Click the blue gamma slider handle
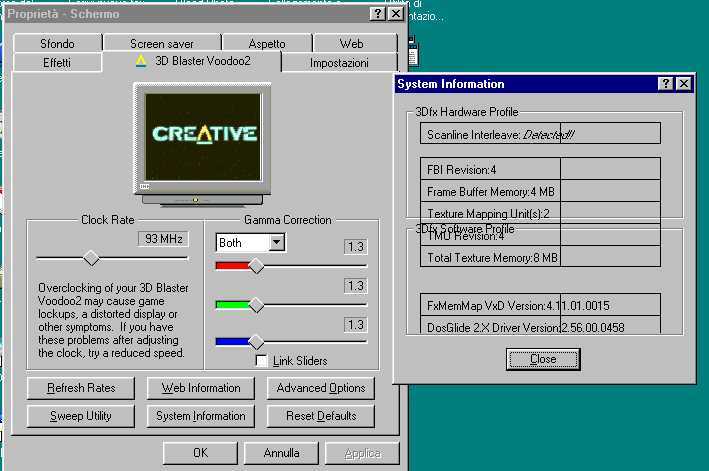709x471 pixels. click(x=256, y=342)
